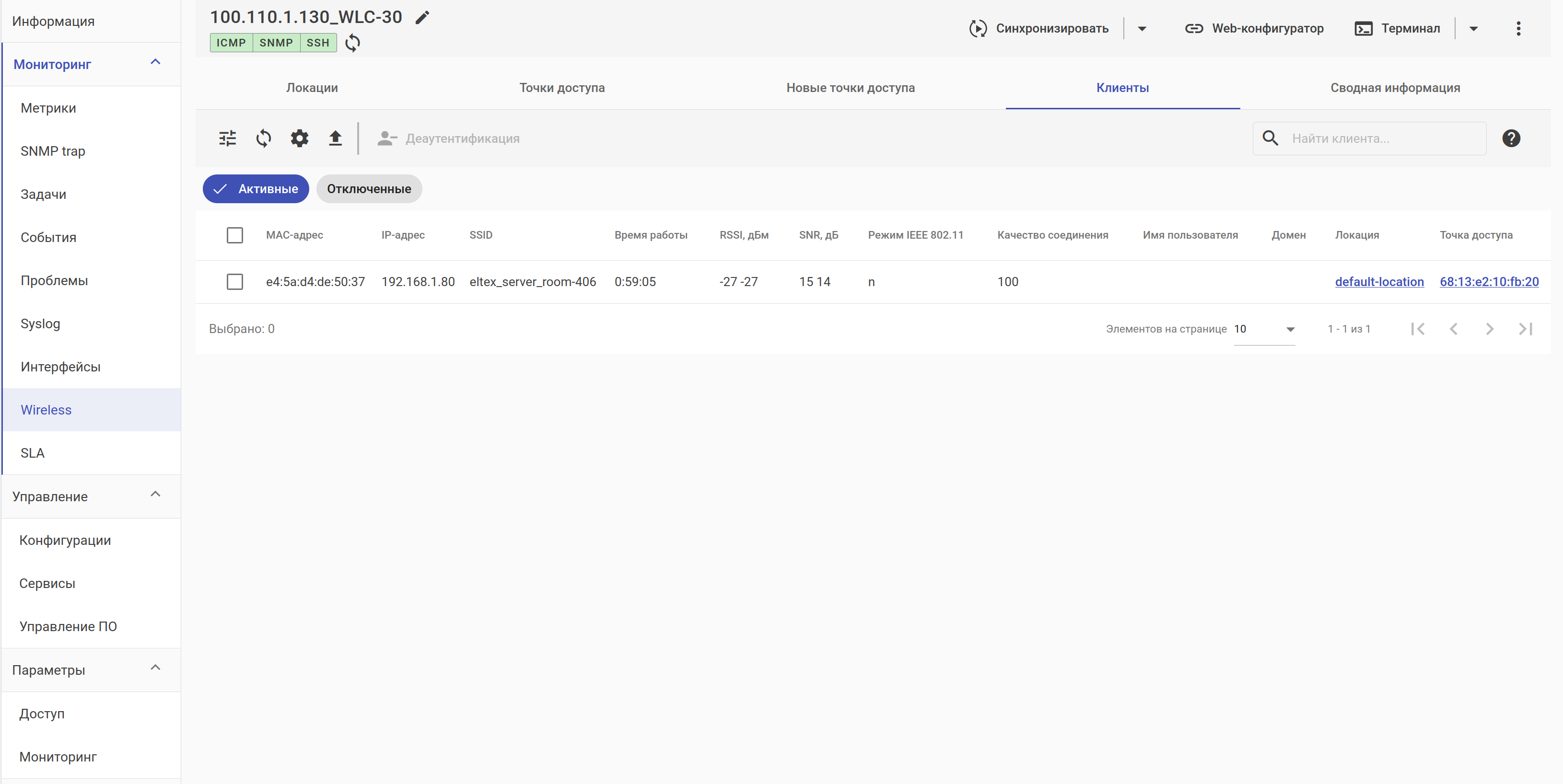Viewport: 1563px width, 784px height.
Task: Open the dropdown arrow next to Синхронизировать
Action: (x=1141, y=28)
